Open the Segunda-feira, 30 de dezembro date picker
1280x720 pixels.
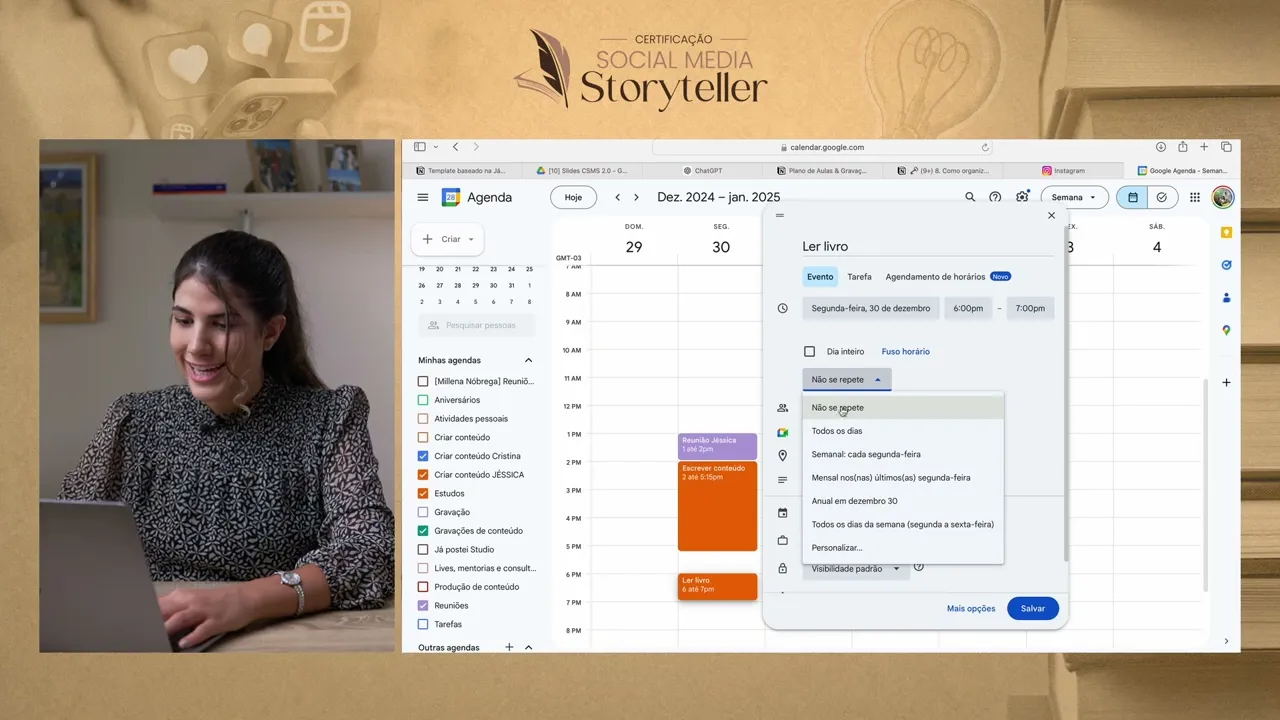point(871,308)
